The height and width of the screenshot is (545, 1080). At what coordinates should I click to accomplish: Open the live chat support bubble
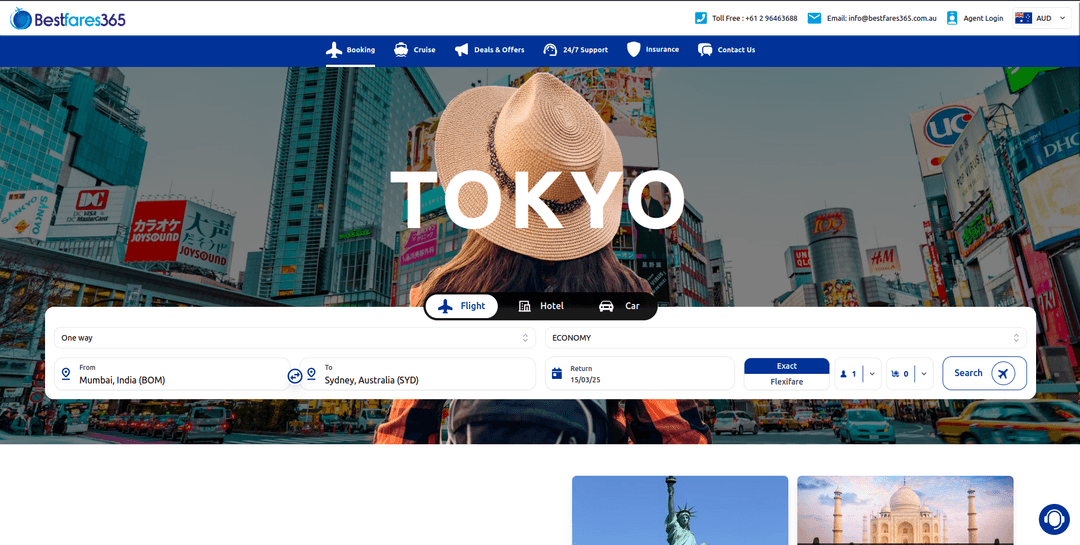click(1053, 519)
